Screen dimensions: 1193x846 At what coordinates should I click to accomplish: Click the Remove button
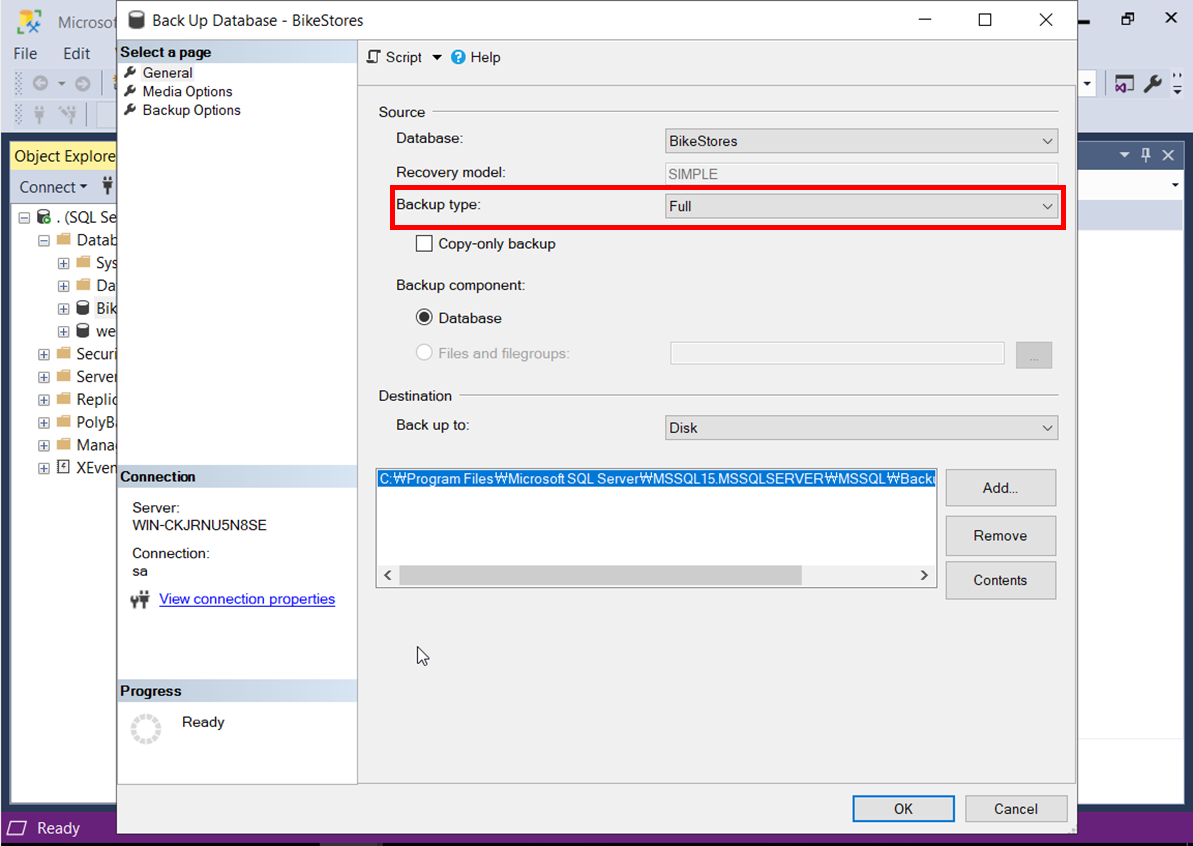click(1001, 536)
